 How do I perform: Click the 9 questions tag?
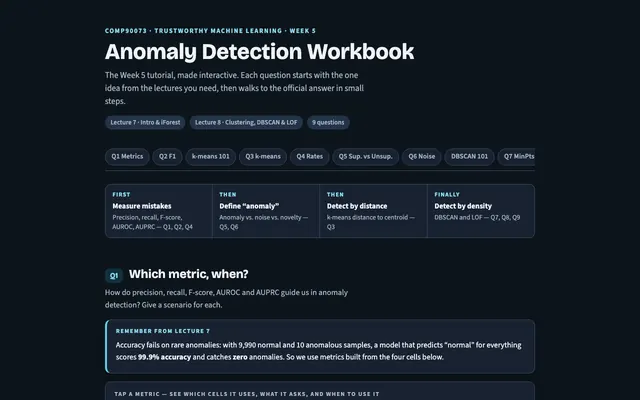point(328,122)
